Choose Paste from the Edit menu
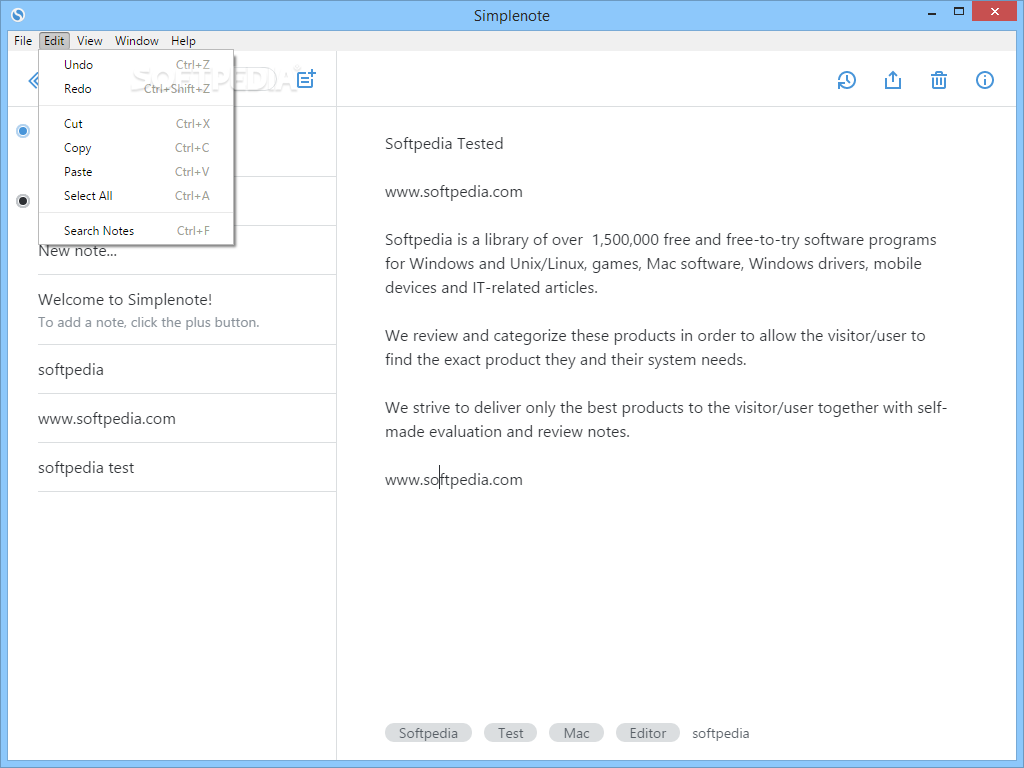The height and width of the screenshot is (768, 1024). (136, 172)
